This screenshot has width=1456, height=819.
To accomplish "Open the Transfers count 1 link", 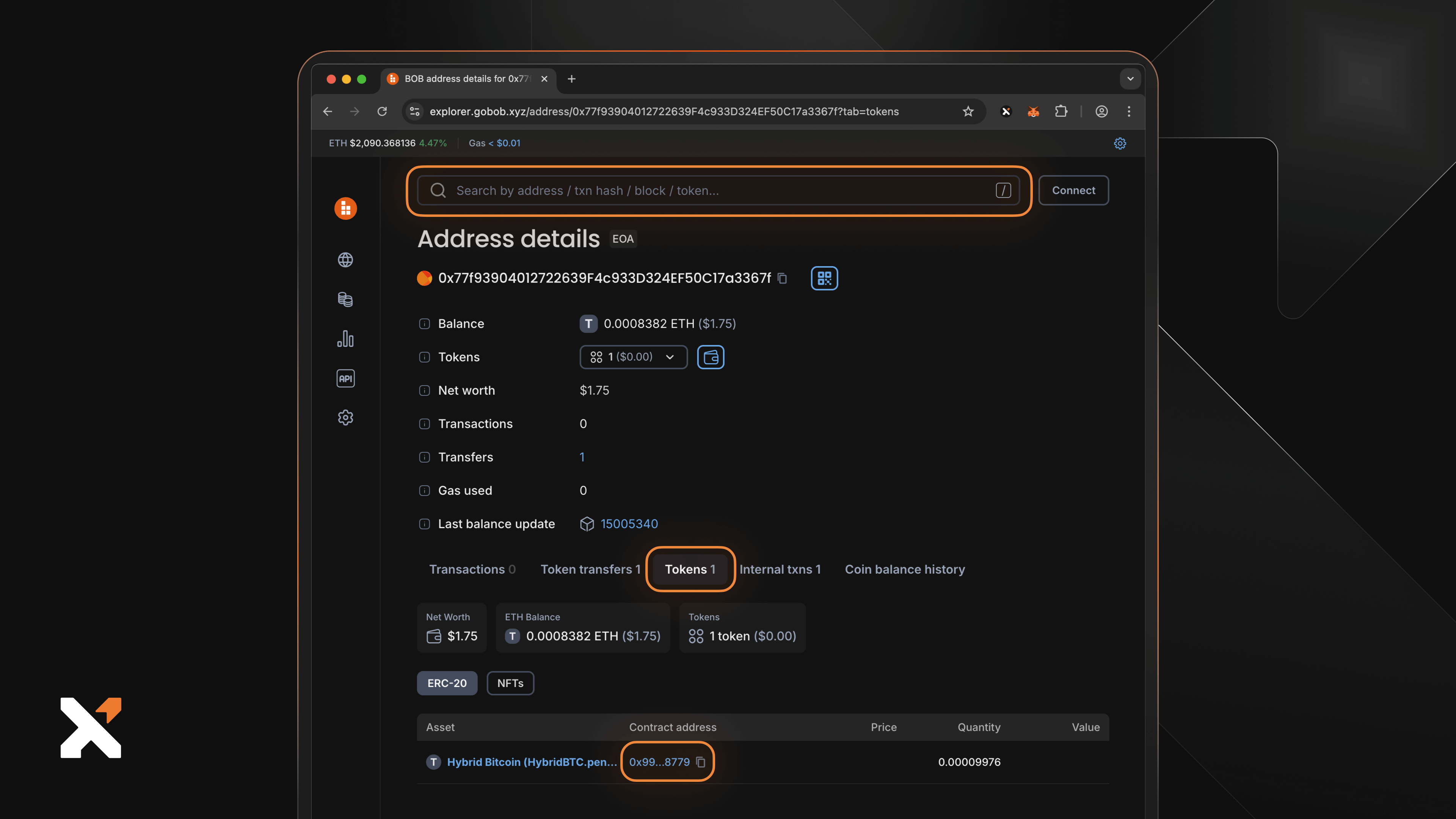I will pyautogui.click(x=582, y=457).
